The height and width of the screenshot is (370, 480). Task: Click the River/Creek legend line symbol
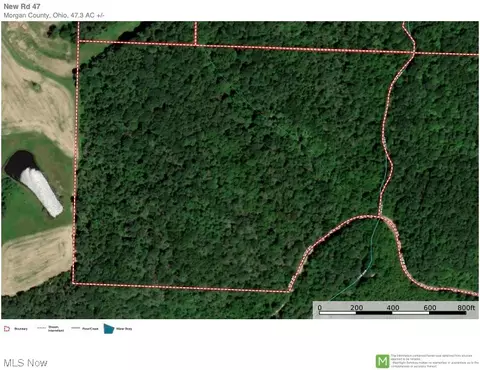click(x=76, y=328)
